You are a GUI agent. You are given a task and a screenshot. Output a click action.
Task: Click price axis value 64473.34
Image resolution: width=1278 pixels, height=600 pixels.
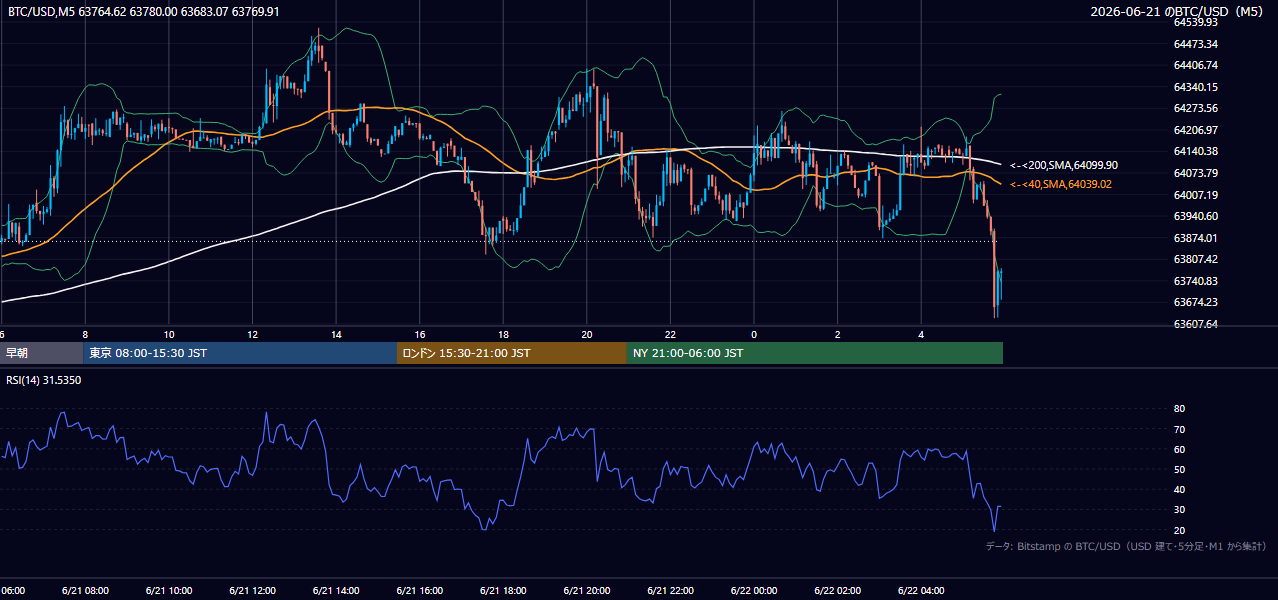[x=1196, y=44]
